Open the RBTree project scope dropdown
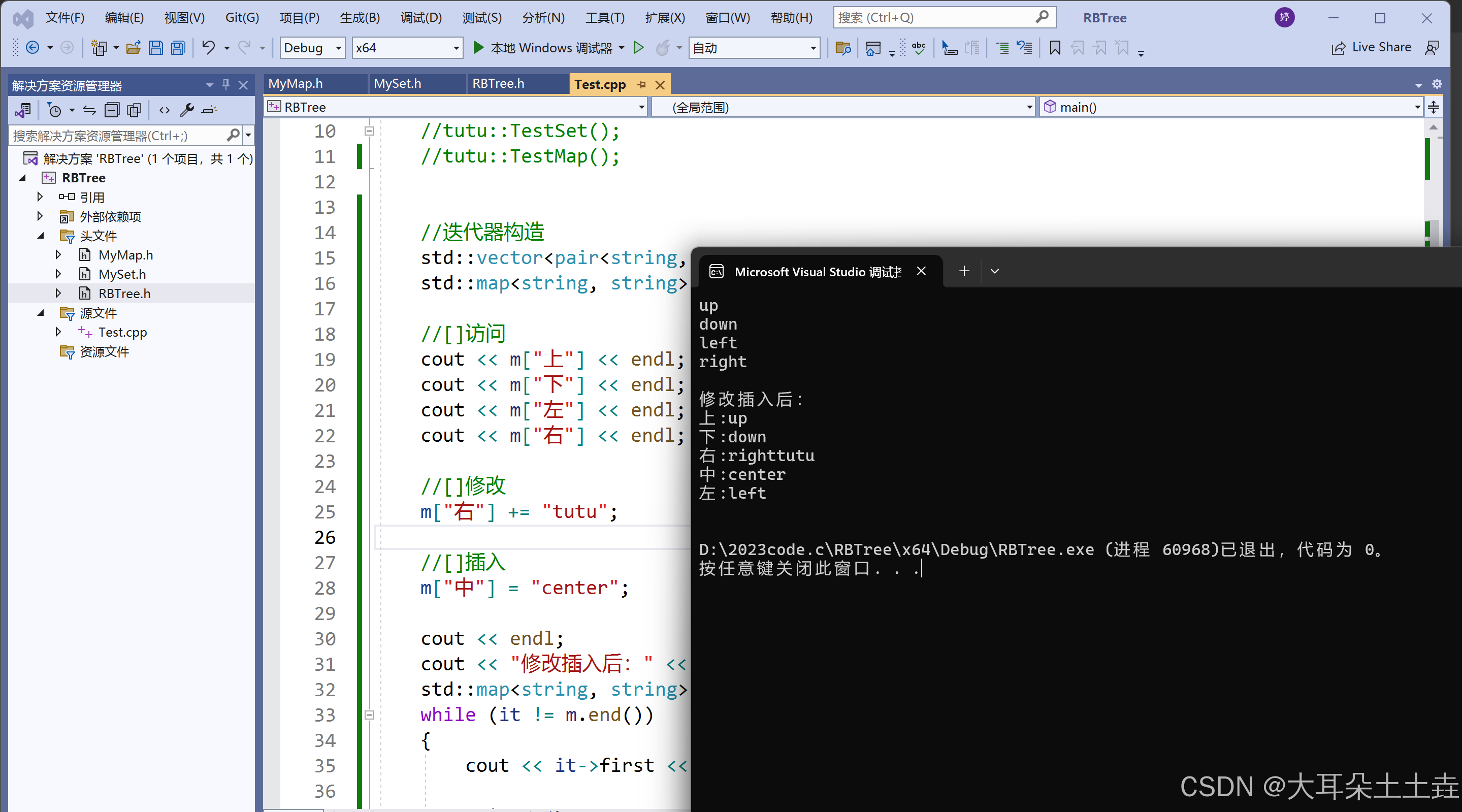The image size is (1462, 812). [x=455, y=107]
